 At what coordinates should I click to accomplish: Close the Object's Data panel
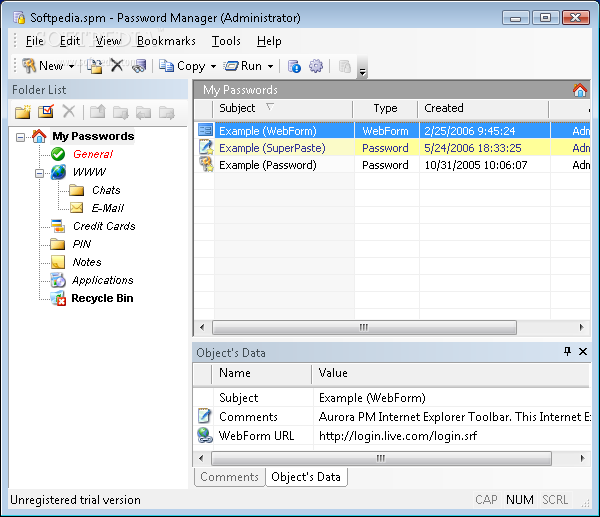pos(583,351)
